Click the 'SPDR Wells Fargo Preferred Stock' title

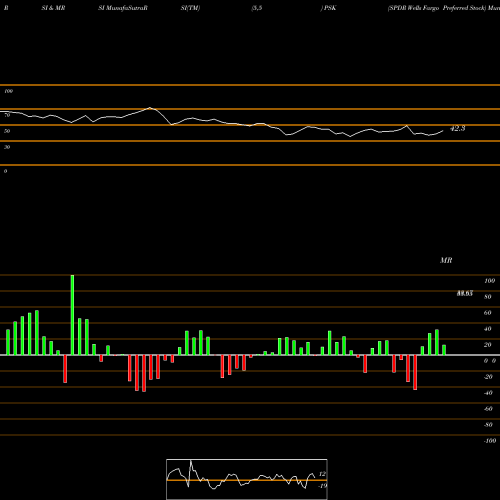click(x=437, y=8)
